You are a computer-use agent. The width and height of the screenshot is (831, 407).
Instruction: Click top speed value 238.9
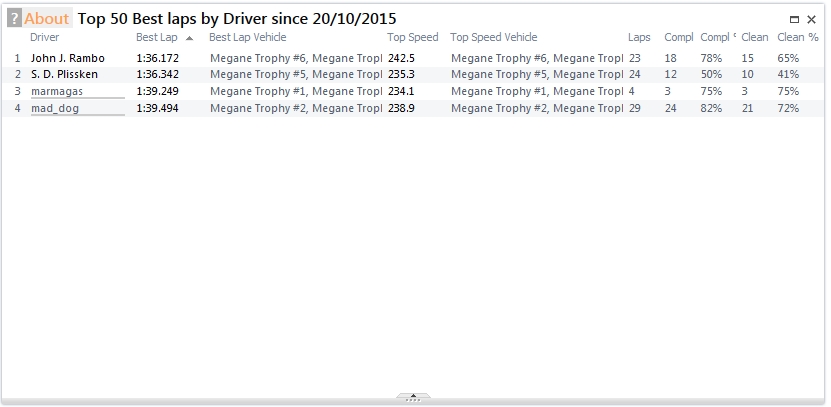coord(401,108)
